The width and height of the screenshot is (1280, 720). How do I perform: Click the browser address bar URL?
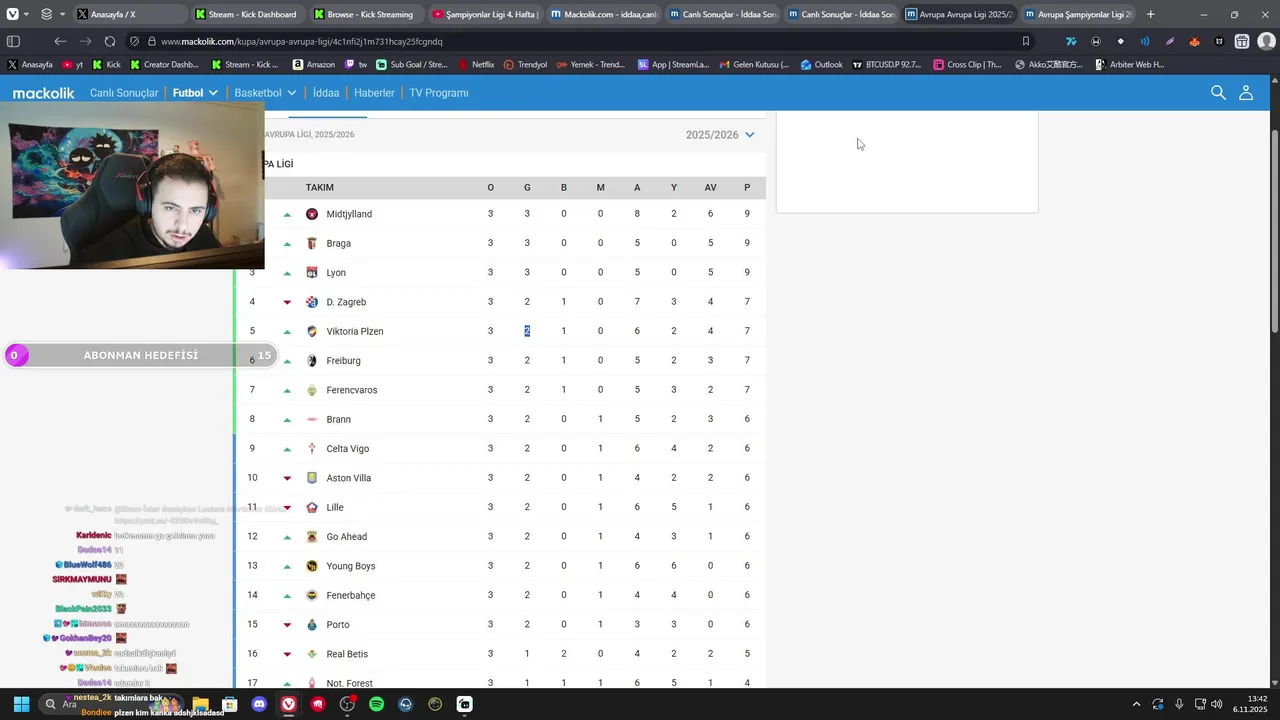pyautogui.click(x=301, y=41)
